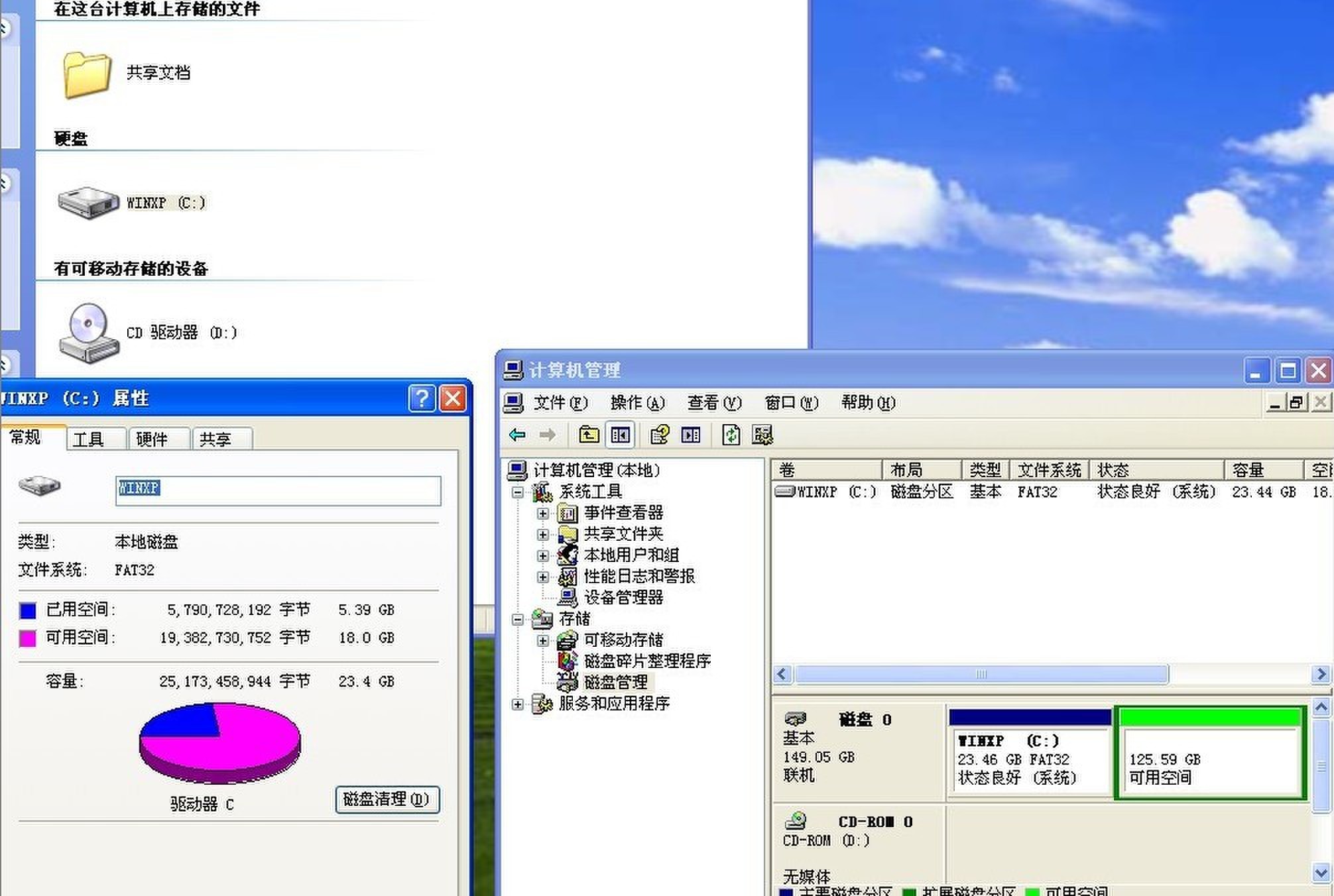
Task: Toggle the action pane show/hide toolbar button
Action: point(692,435)
